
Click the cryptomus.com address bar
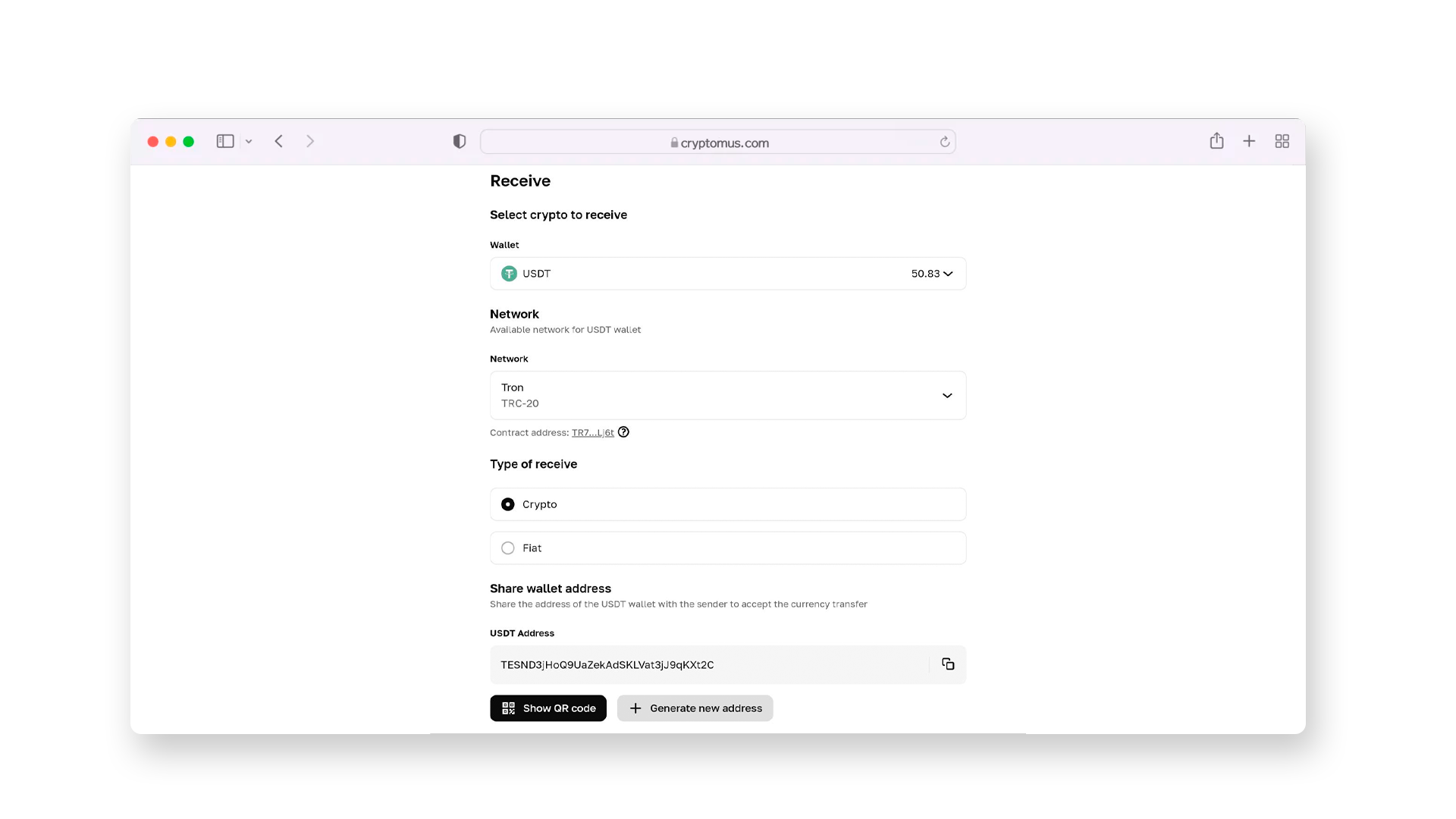[718, 143]
